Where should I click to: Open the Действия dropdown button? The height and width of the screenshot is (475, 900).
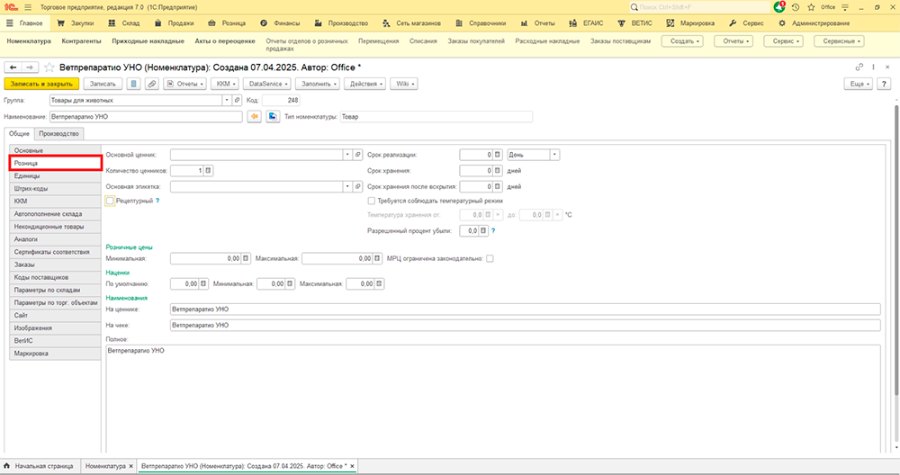pyautogui.click(x=365, y=84)
